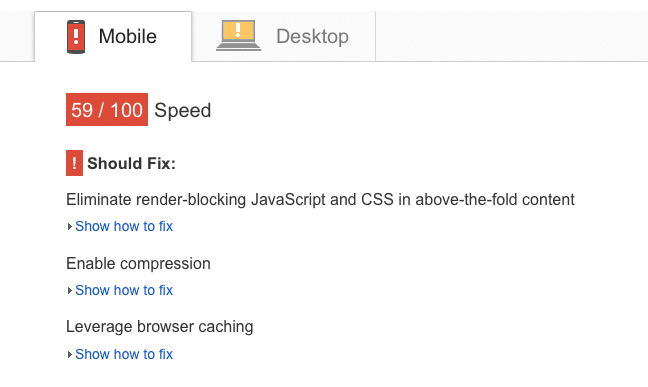Click tab strip area left of Mobile tab

point(17,36)
